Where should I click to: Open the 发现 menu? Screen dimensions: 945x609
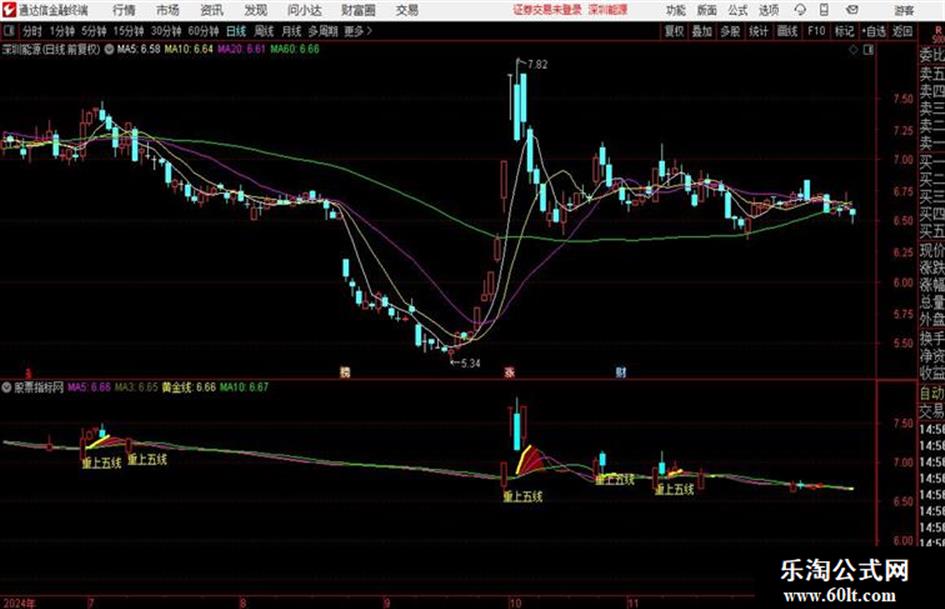256,10
